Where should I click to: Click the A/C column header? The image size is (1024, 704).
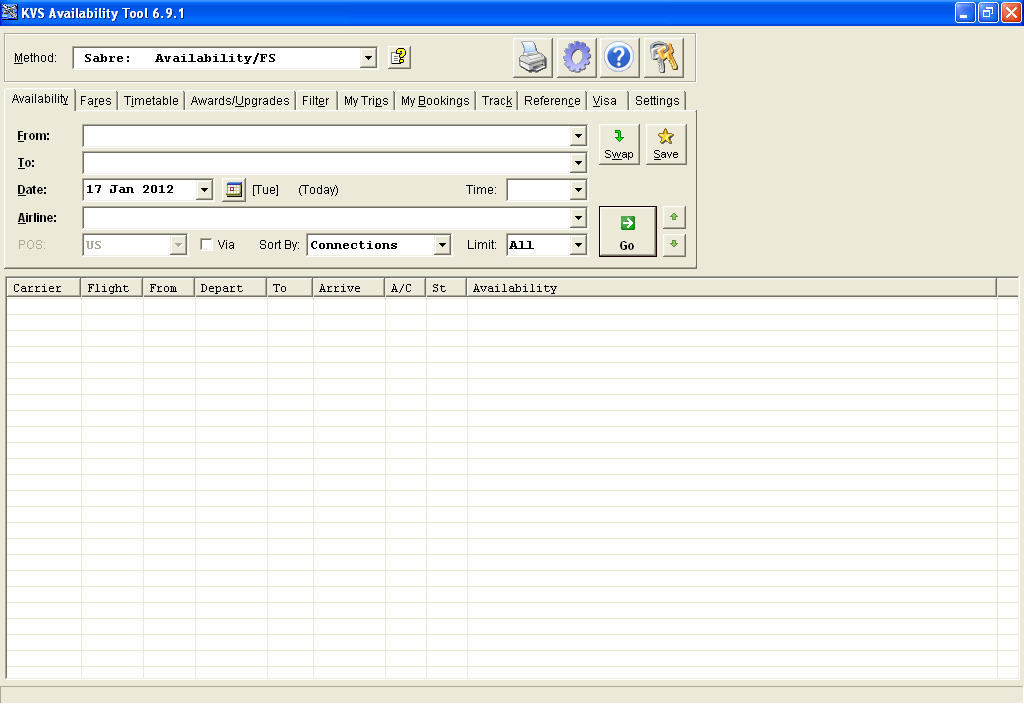click(405, 288)
